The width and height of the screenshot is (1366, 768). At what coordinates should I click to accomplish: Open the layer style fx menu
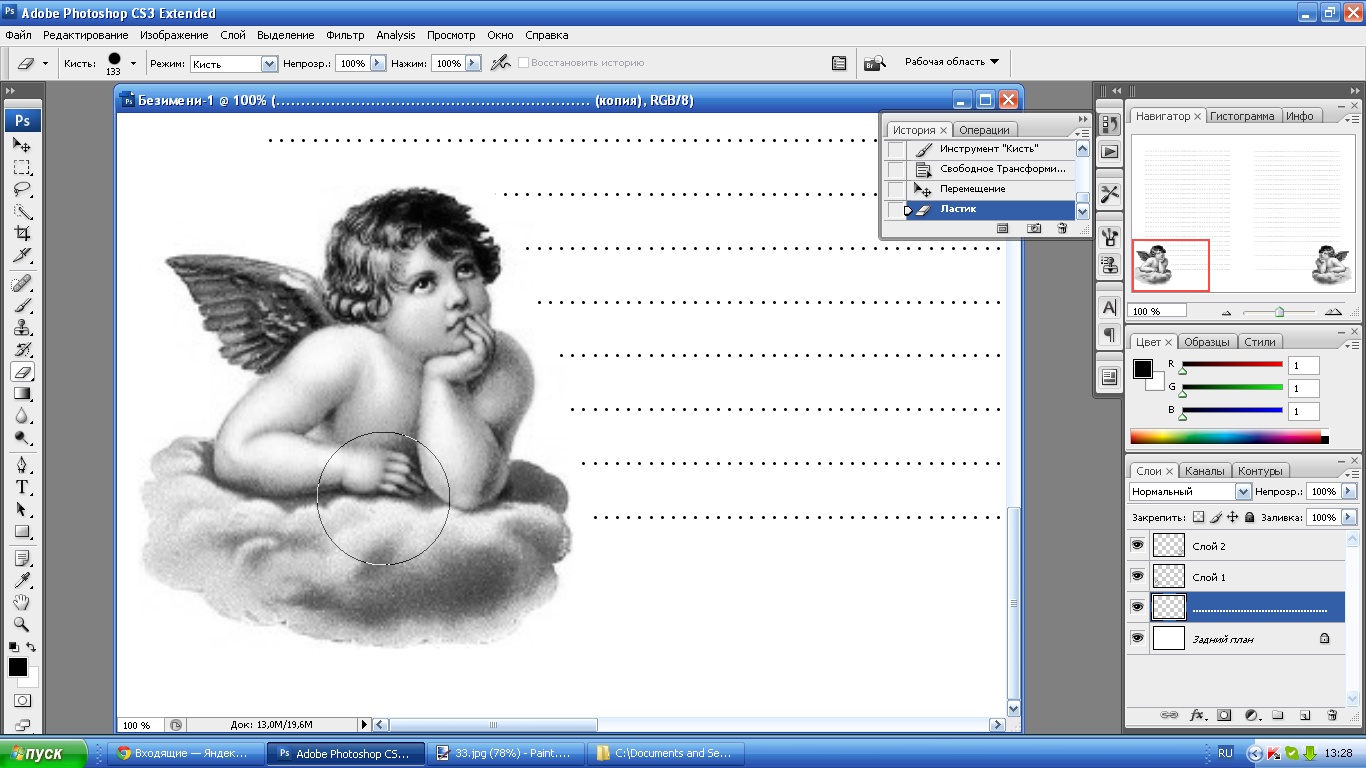point(1197,716)
